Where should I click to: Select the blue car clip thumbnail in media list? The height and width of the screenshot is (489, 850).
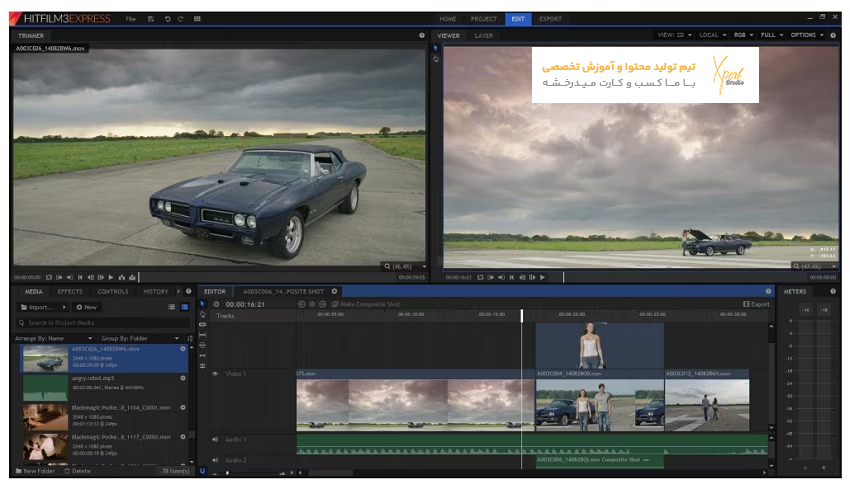click(x=46, y=359)
